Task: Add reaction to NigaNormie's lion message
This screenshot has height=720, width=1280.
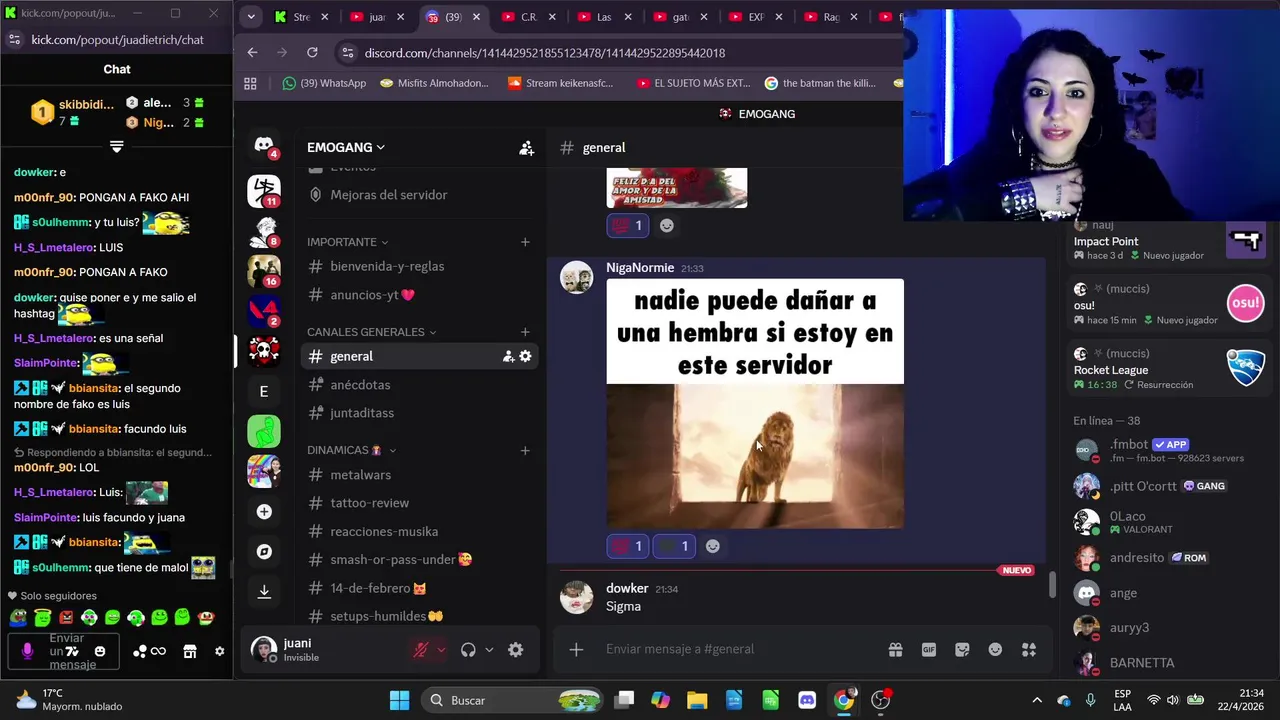Action: pos(713,546)
